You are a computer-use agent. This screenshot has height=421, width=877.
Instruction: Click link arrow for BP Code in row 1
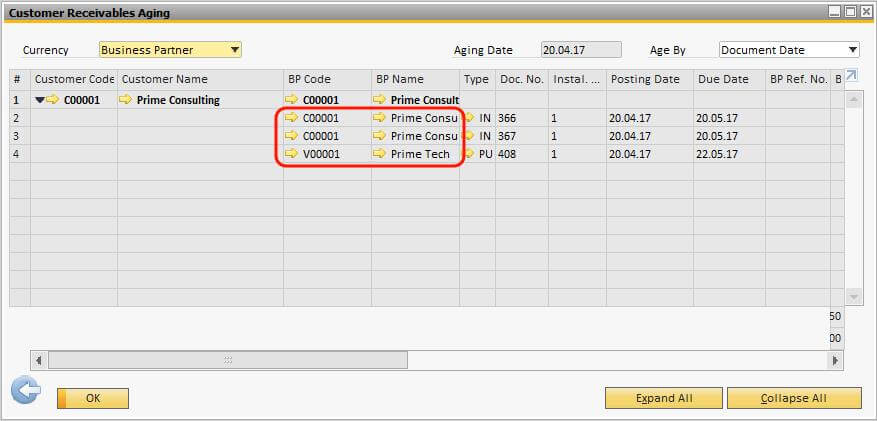pyautogui.click(x=291, y=100)
